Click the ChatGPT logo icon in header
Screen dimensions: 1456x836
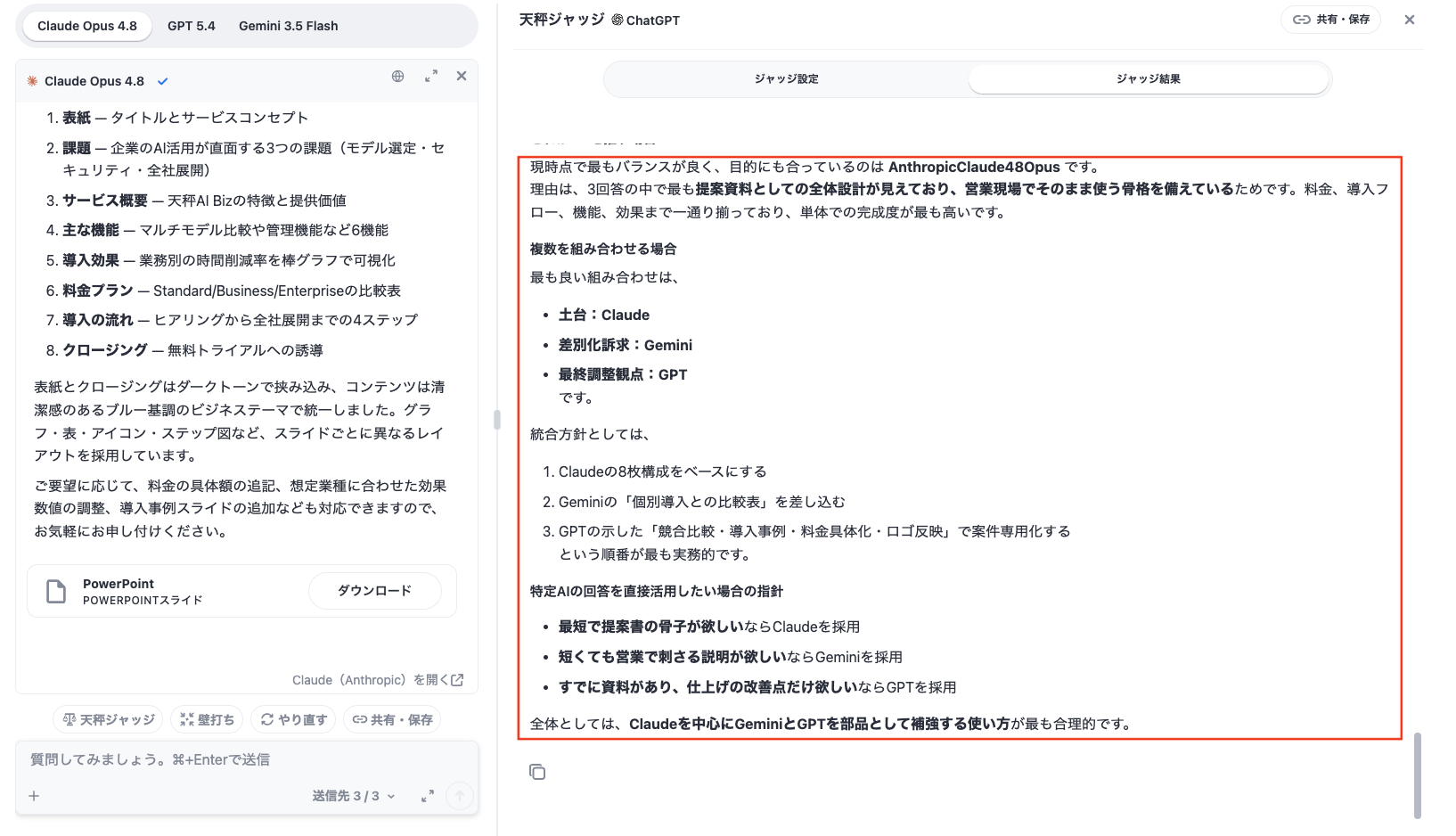618,20
